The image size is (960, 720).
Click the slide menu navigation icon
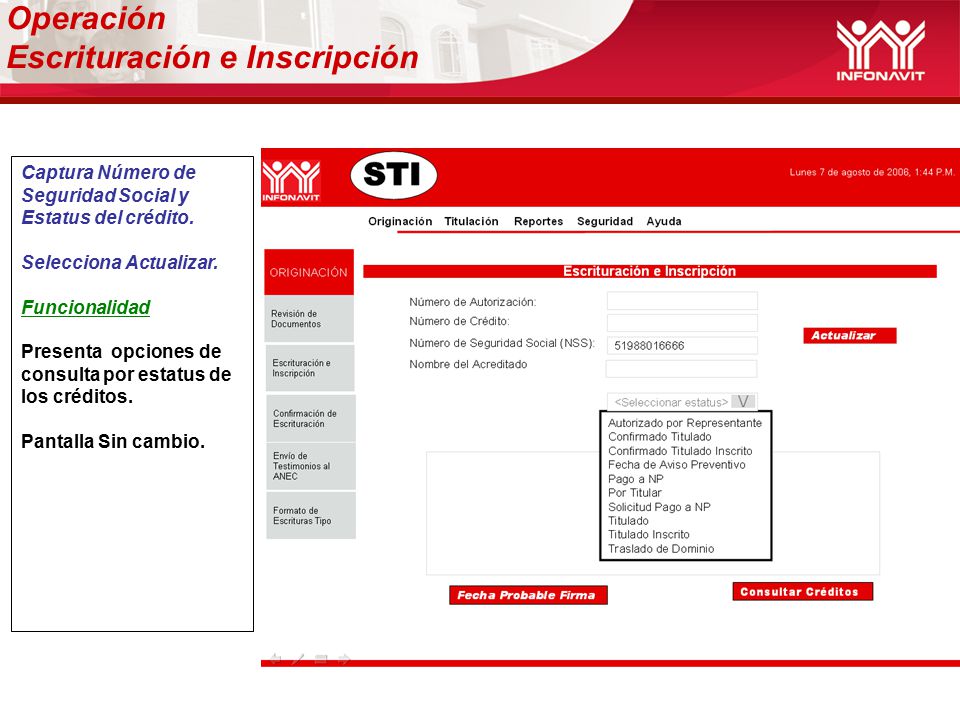(x=321, y=659)
